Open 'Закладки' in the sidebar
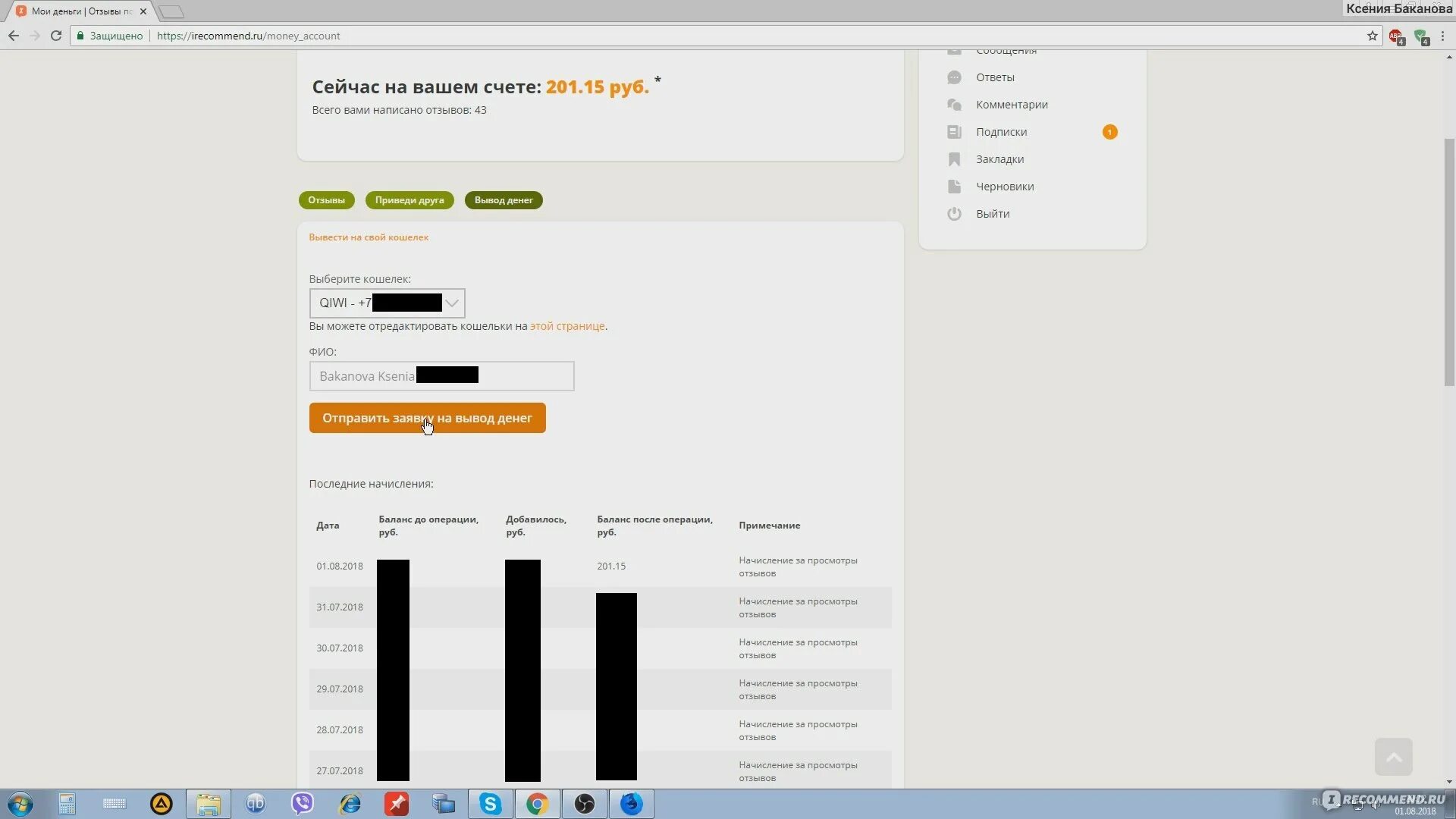Image resolution: width=1456 pixels, height=819 pixels. 999,159
